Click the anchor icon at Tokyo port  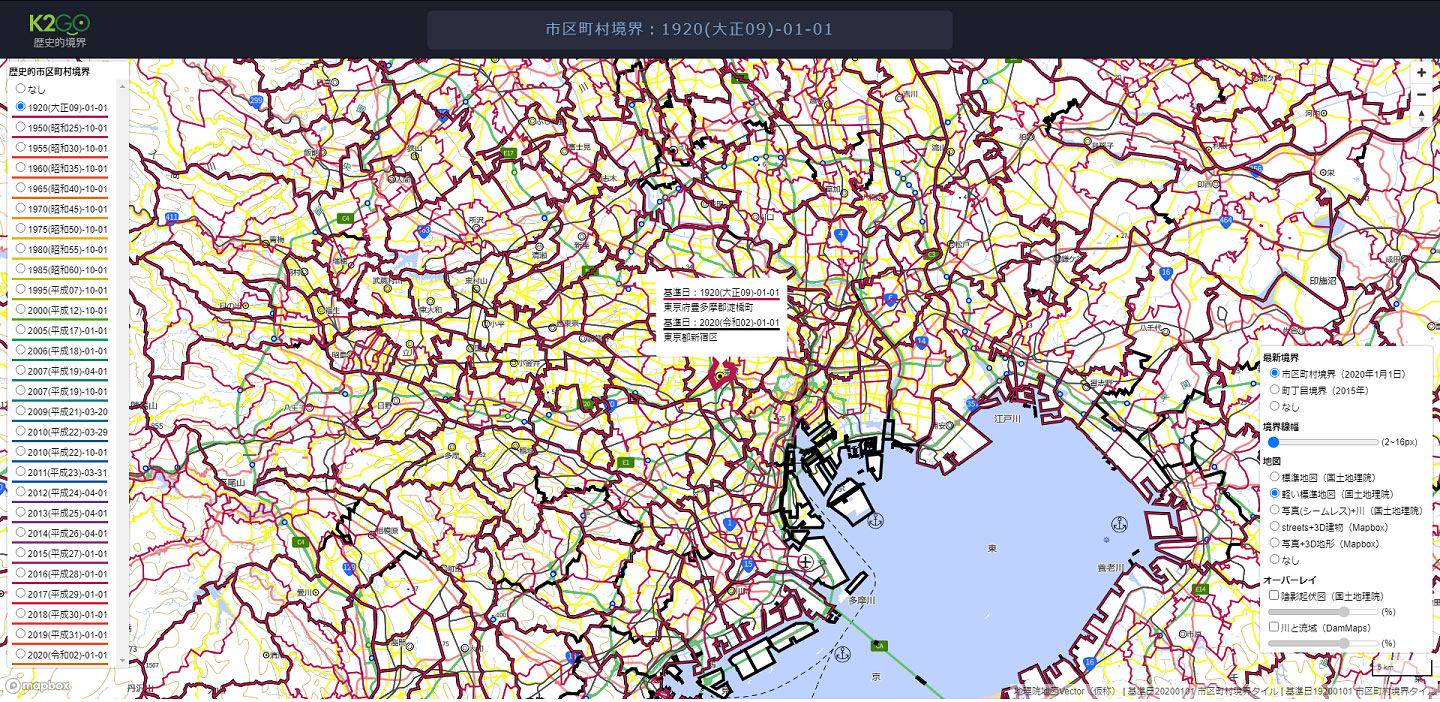point(876,520)
